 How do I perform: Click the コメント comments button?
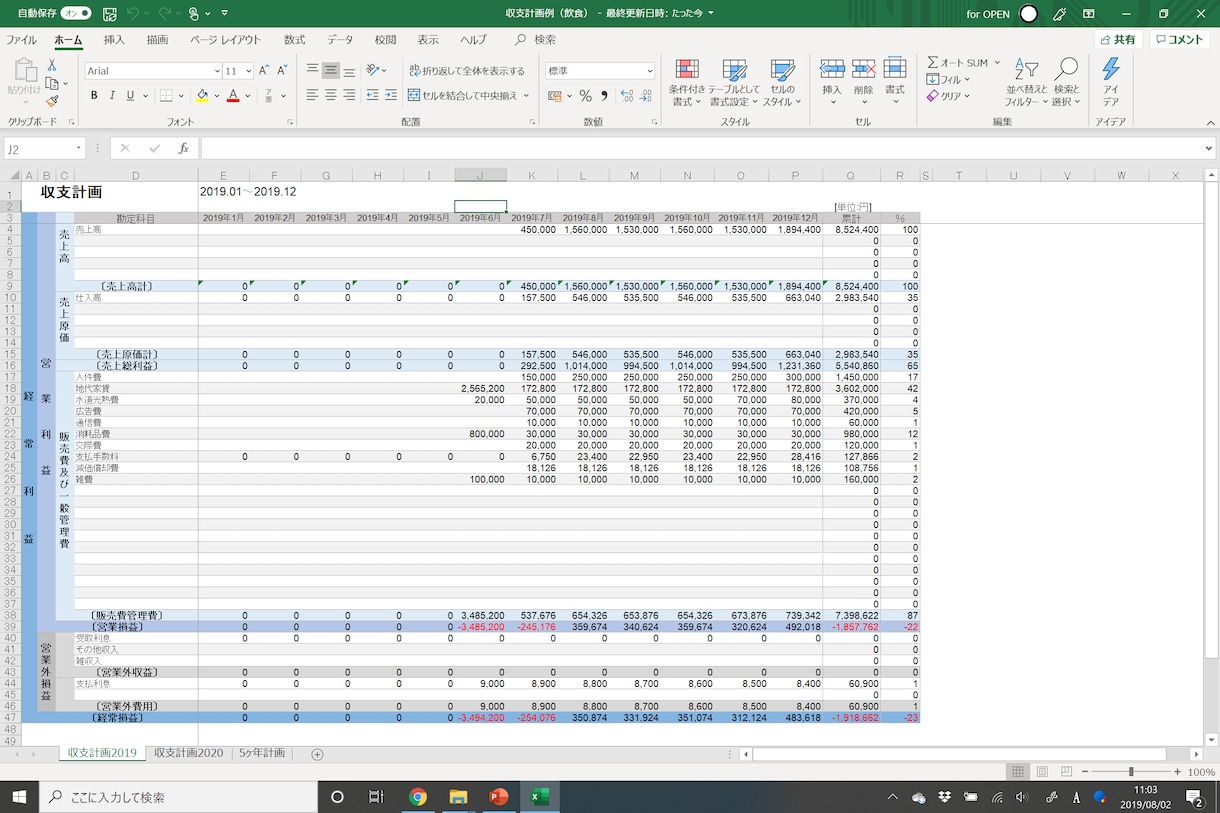1179,40
